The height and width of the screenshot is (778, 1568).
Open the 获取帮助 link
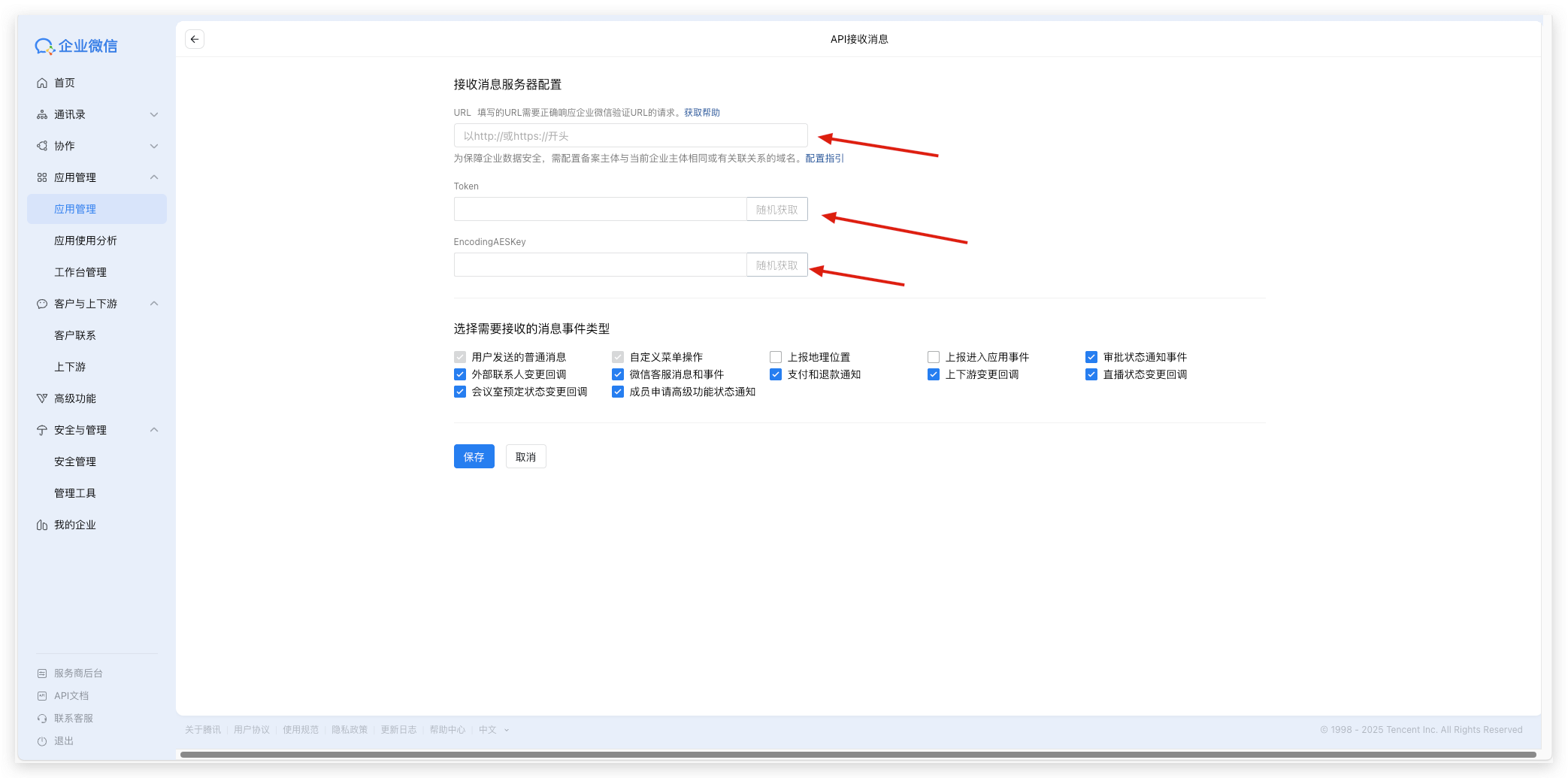tap(701, 113)
